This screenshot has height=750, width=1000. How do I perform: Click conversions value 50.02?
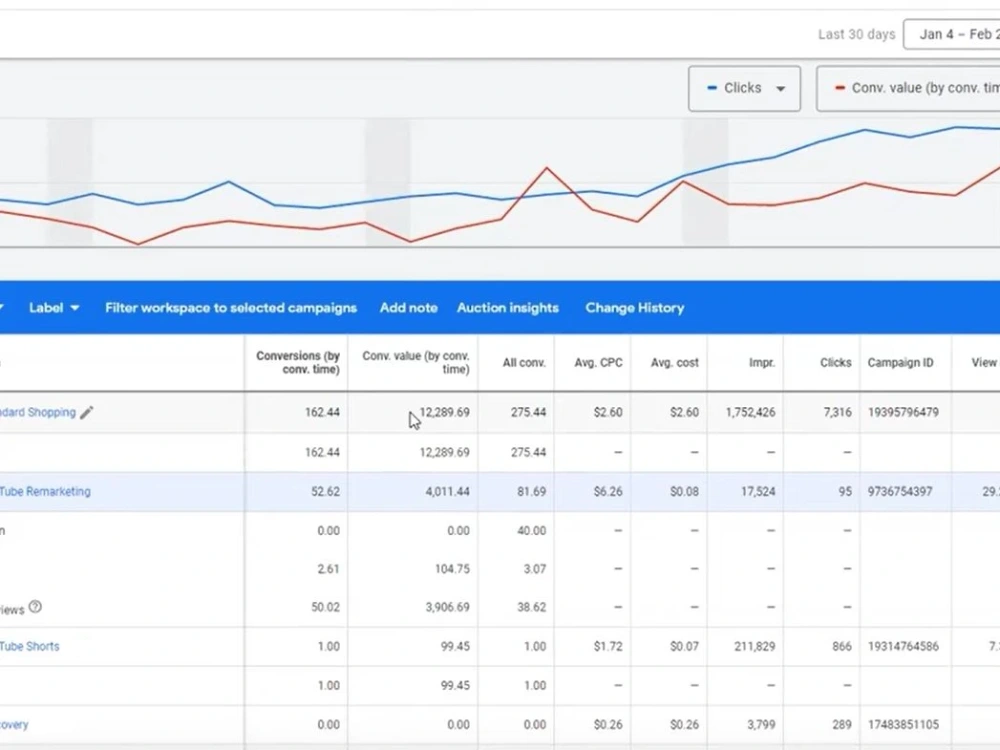pos(325,607)
